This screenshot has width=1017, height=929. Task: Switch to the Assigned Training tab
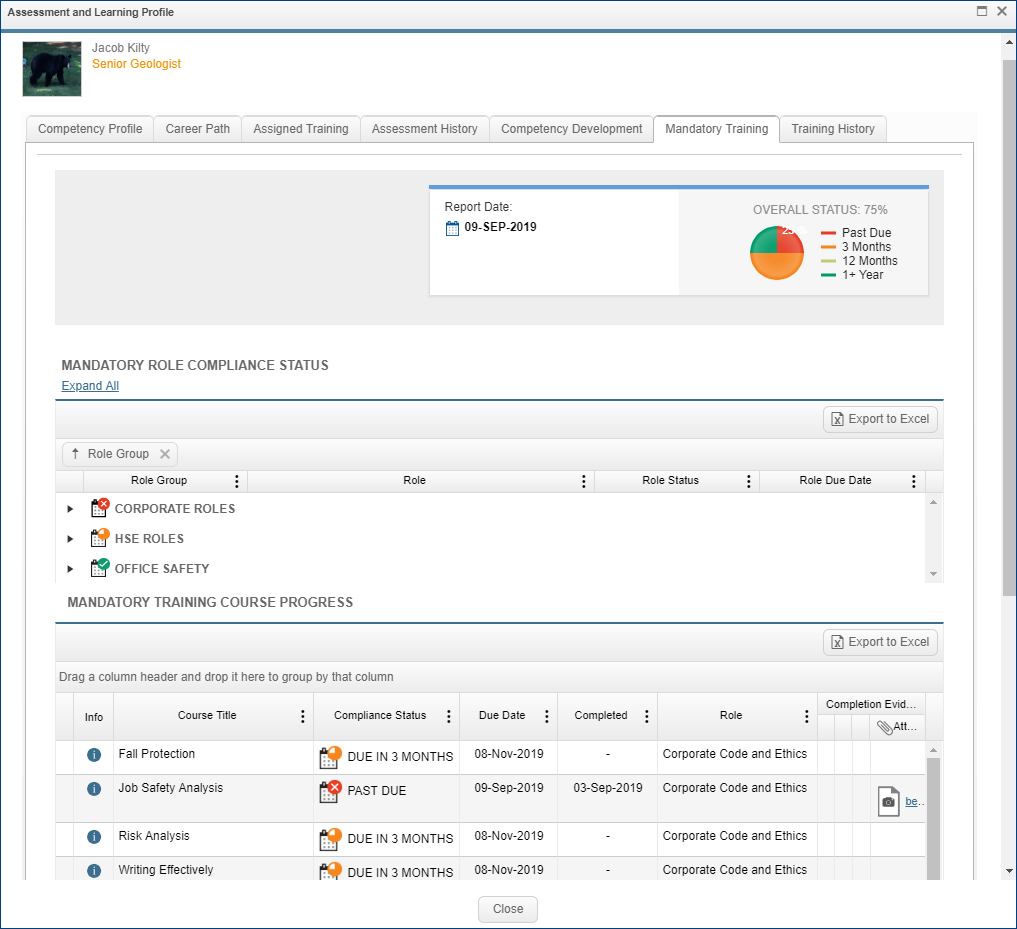click(300, 129)
